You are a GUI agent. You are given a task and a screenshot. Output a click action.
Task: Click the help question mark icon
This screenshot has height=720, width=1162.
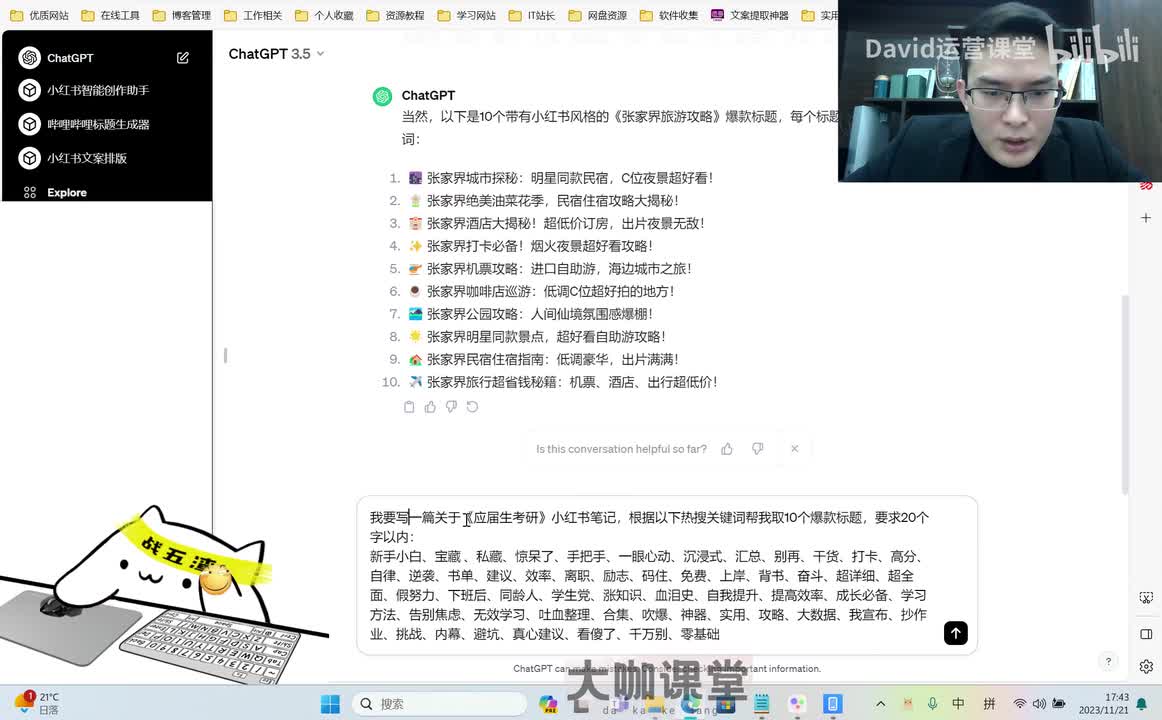tap(1107, 661)
